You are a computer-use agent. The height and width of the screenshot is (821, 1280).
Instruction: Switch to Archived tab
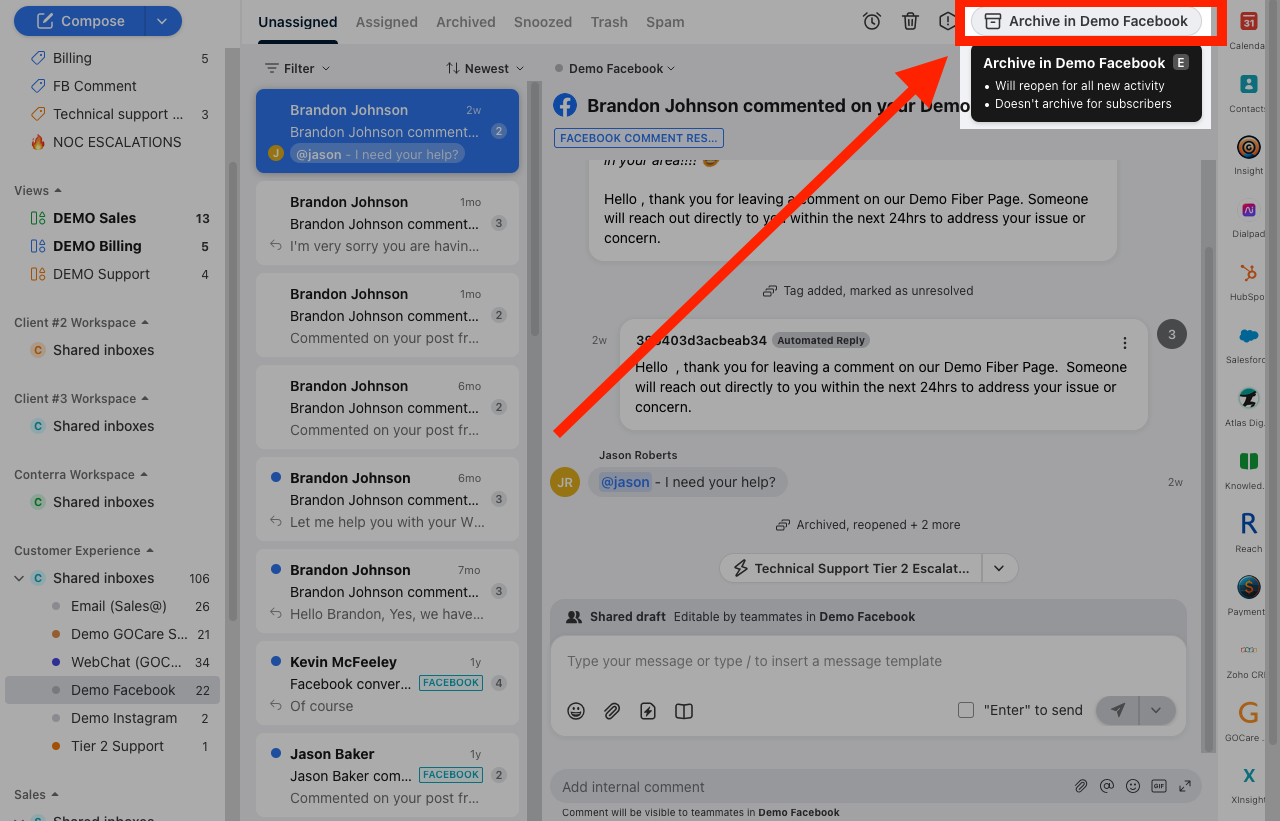tap(465, 22)
